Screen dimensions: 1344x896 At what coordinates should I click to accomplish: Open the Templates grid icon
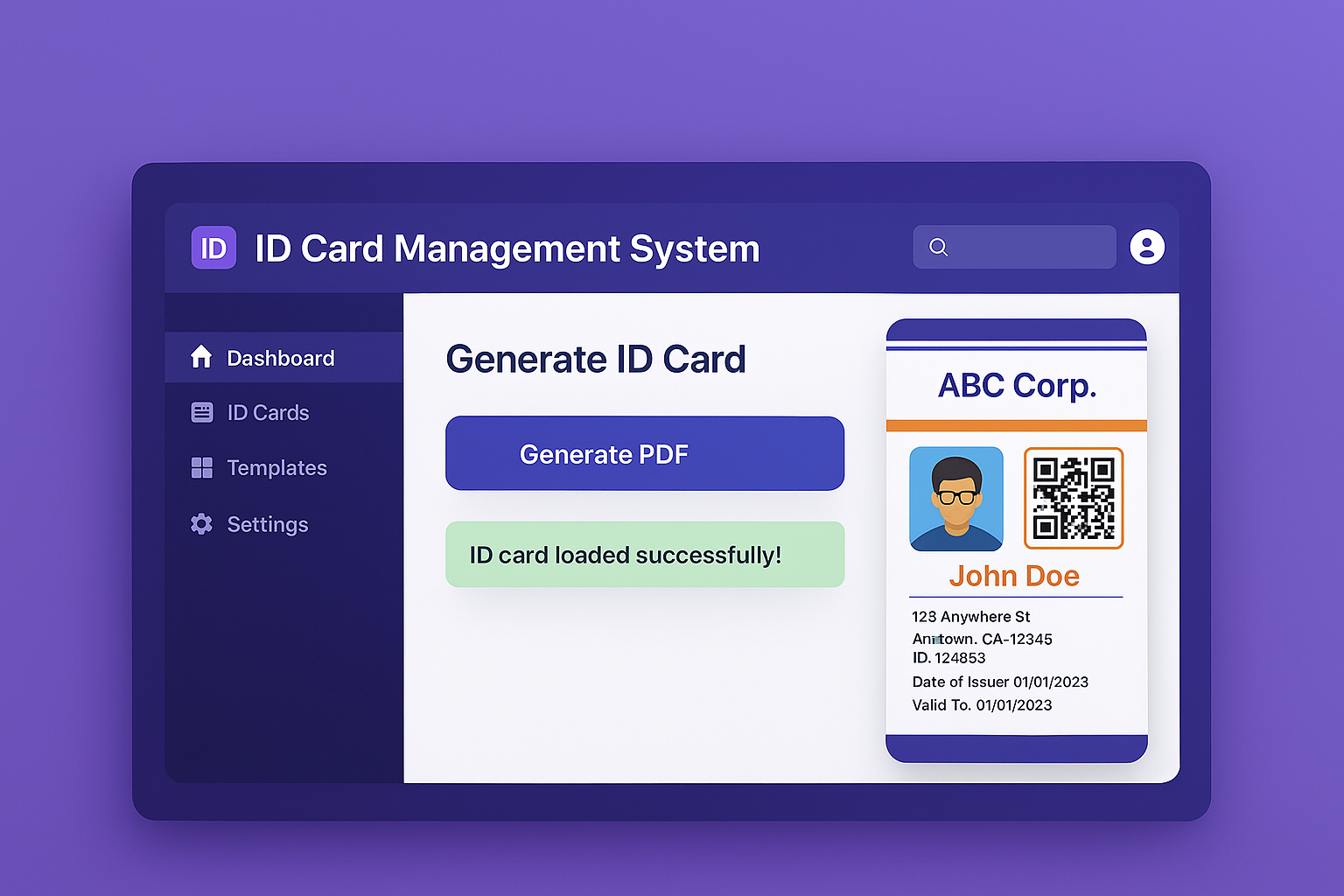(x=201, y=467)
